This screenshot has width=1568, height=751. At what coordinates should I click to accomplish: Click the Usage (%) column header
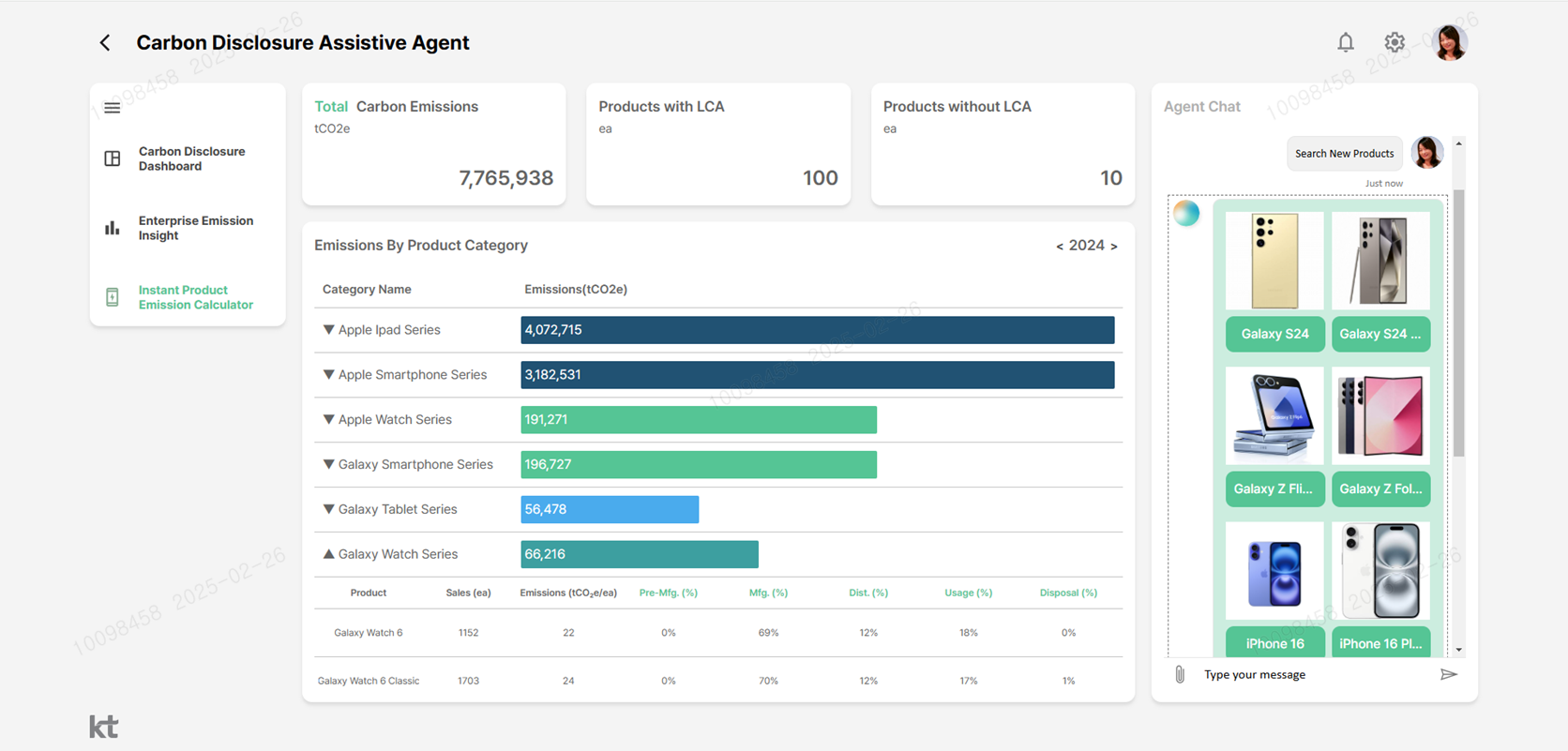pyautogui.click(x=969, y=593)
